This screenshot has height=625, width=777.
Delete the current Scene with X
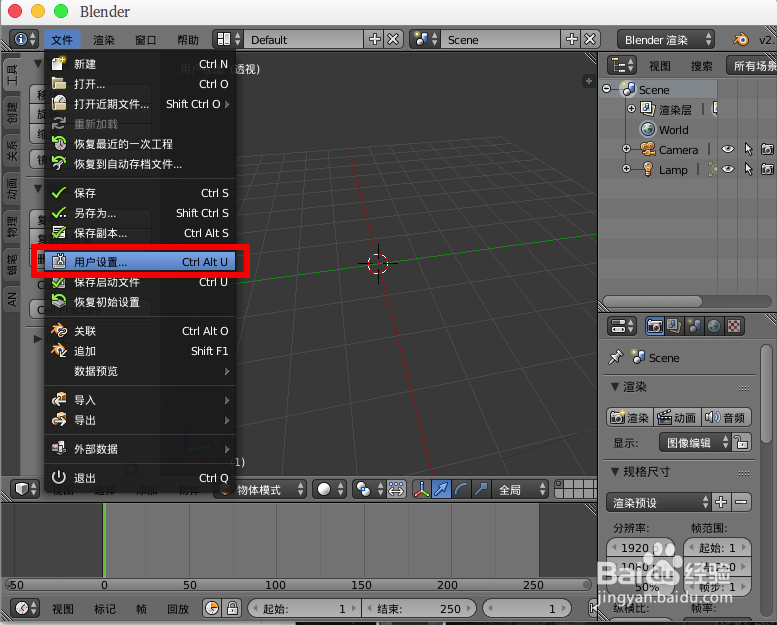[590, 39]
